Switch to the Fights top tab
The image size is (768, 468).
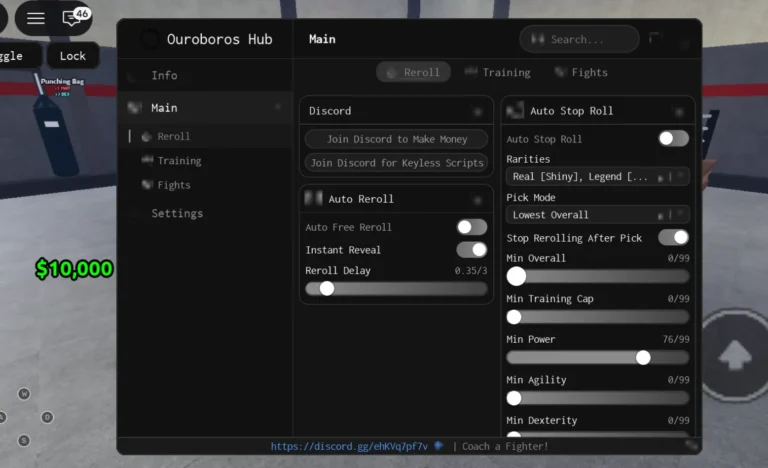click(581, 72)
